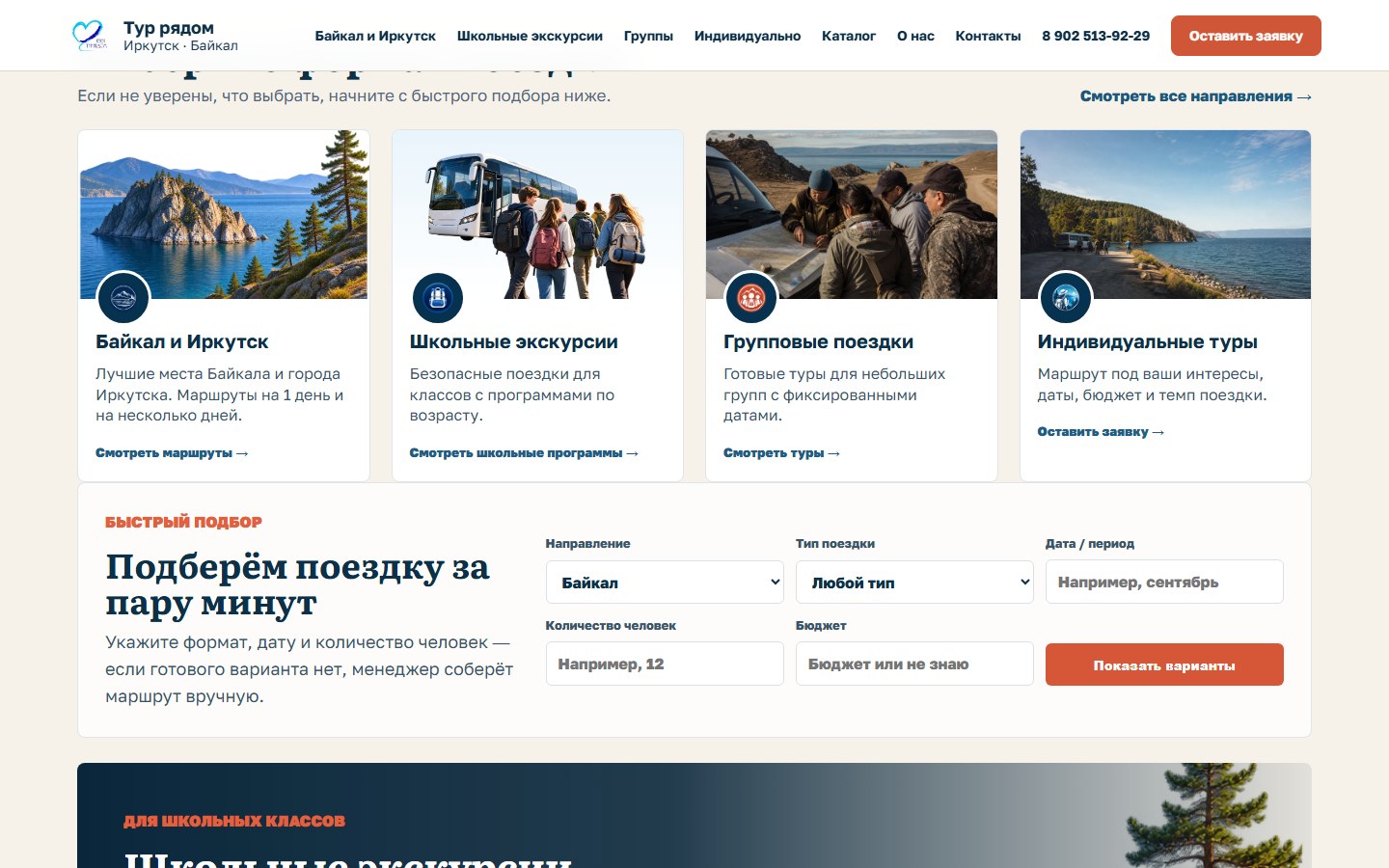This screenshot has width=1389, height=868.
Task: Click the Индивидуальные туры card heading
Action: pos(1148,342)
